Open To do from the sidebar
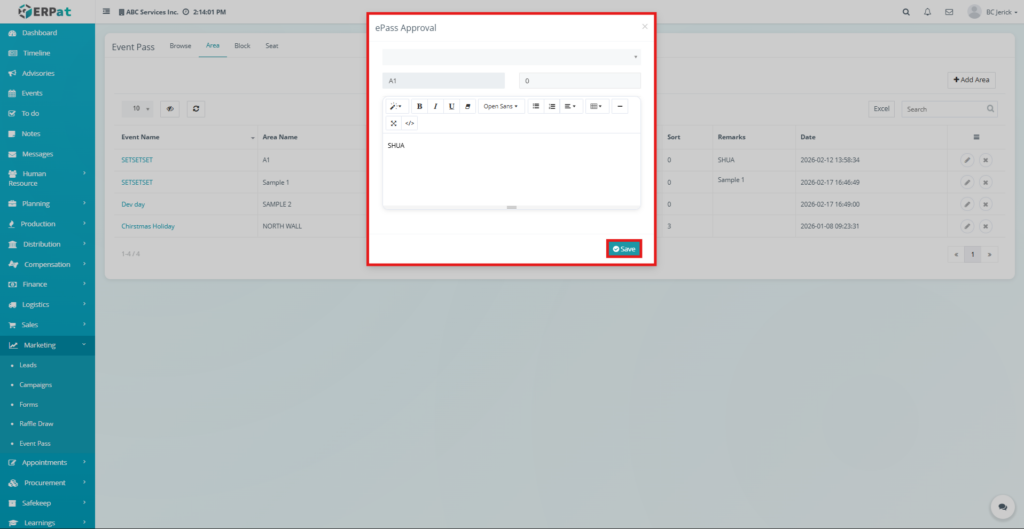The height and width of the screenshot is (529, 1024). click(30, 114)
